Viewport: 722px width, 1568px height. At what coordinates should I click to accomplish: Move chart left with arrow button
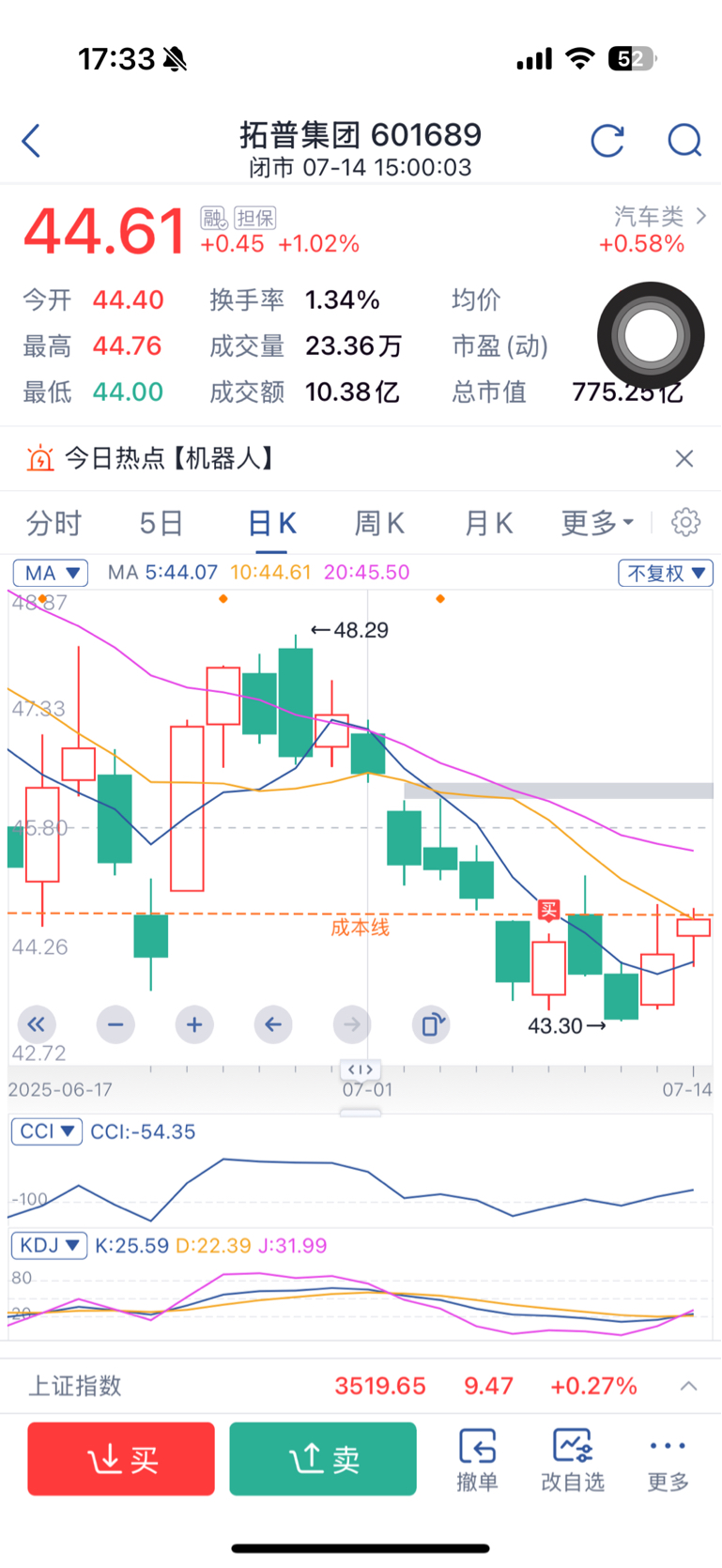[x=273, y=1024]
